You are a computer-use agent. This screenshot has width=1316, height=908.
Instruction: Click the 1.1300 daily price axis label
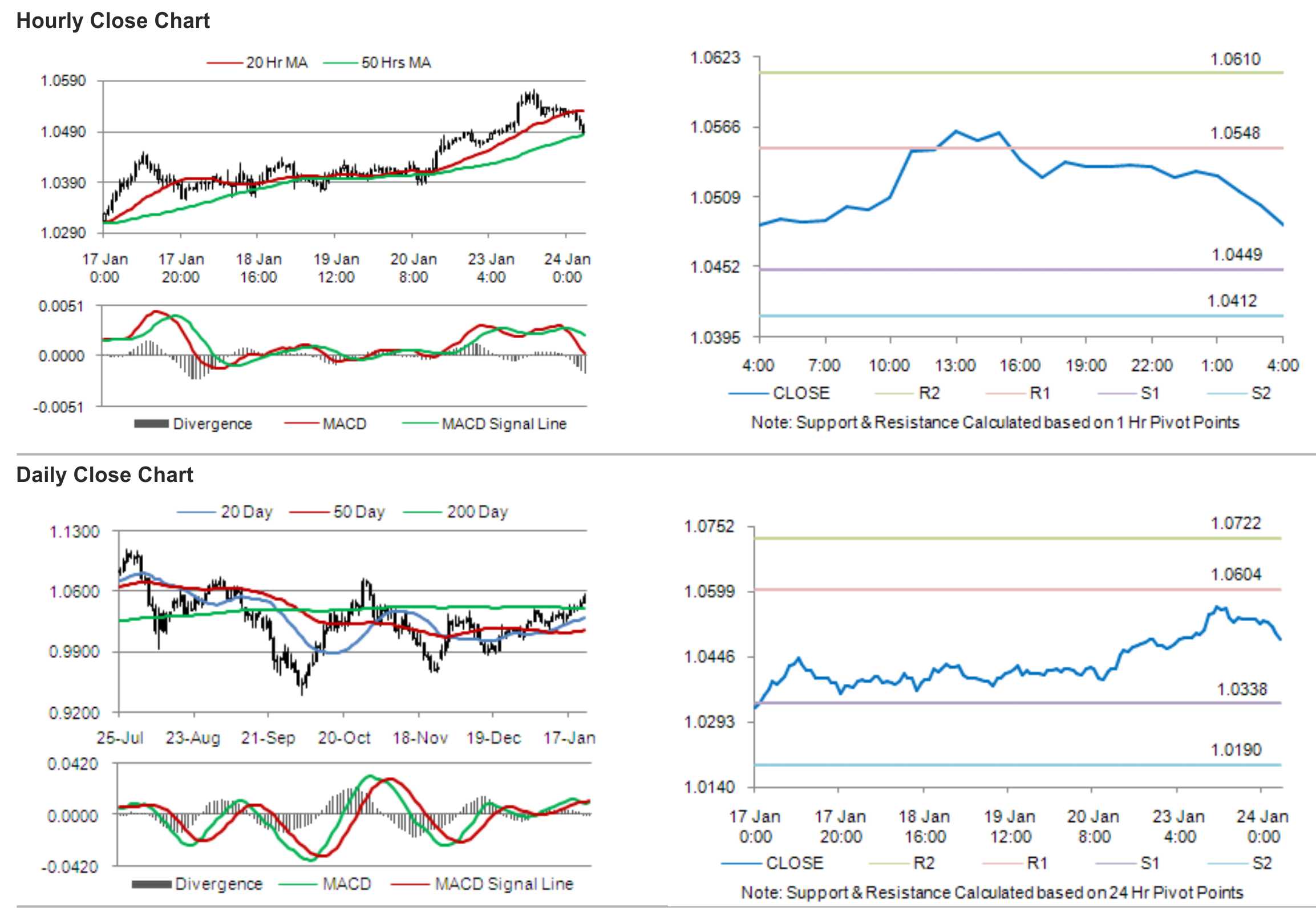74,532
